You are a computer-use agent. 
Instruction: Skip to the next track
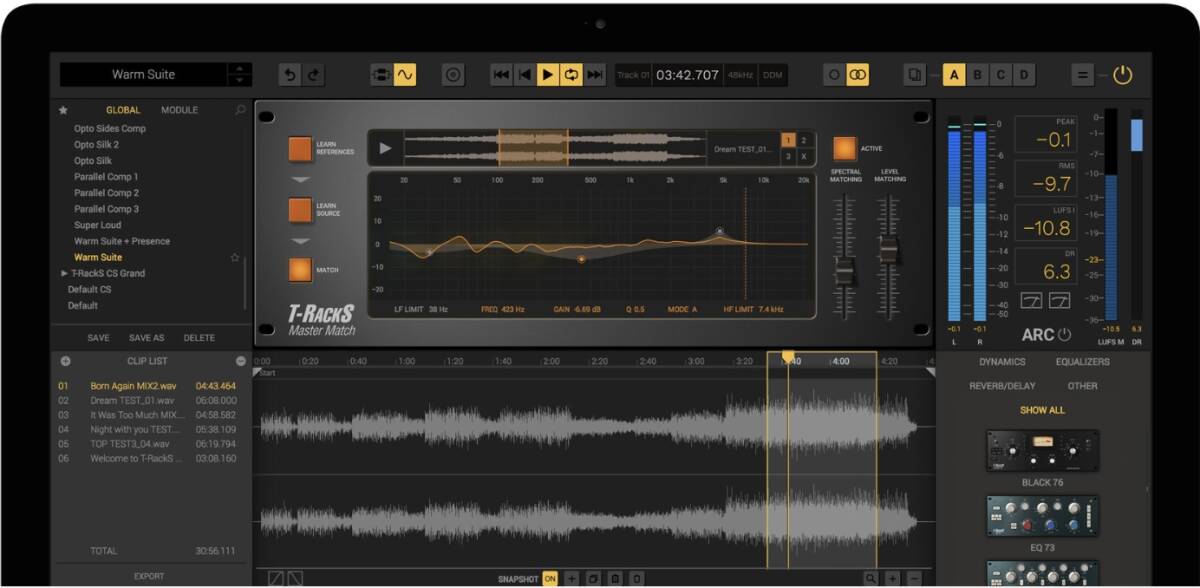(x=595, y=75)
